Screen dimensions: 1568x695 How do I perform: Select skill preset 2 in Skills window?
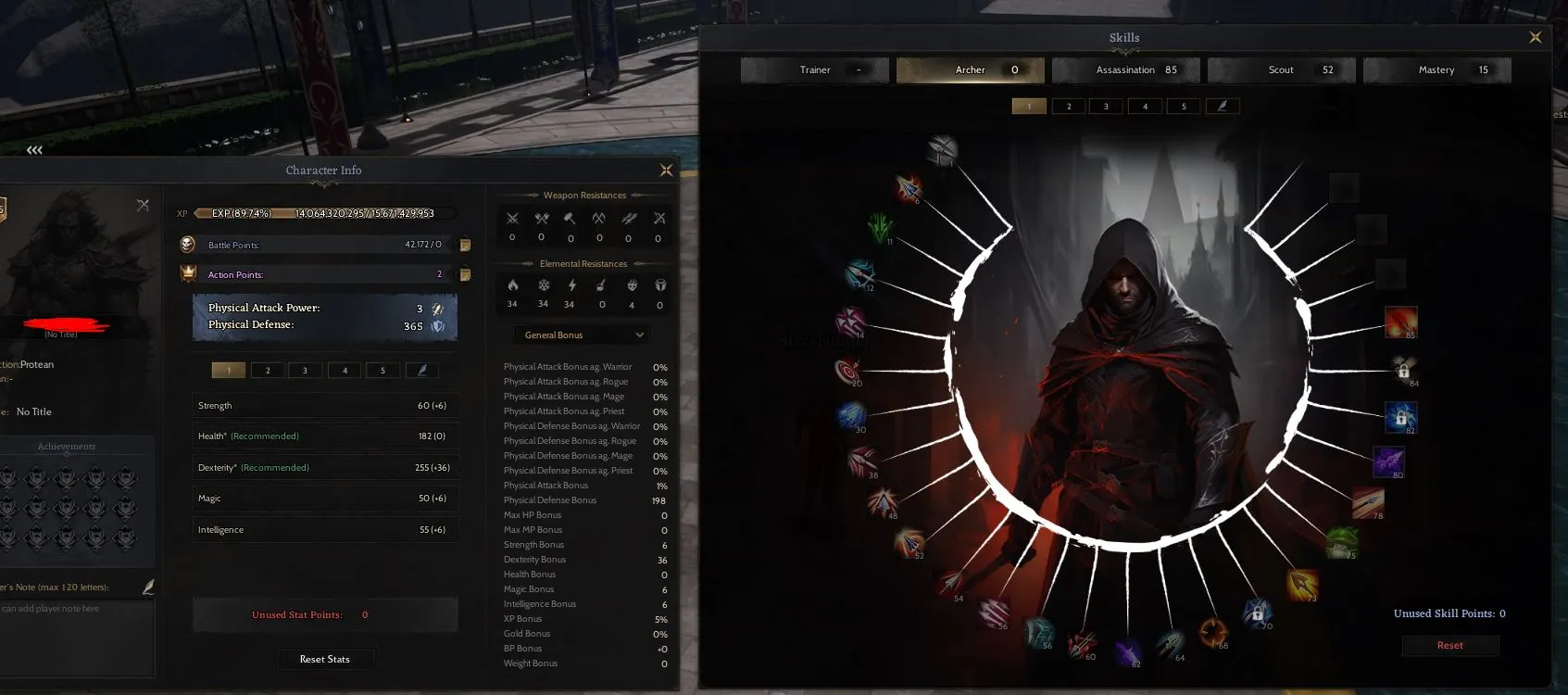click(x=1068, y=106)
